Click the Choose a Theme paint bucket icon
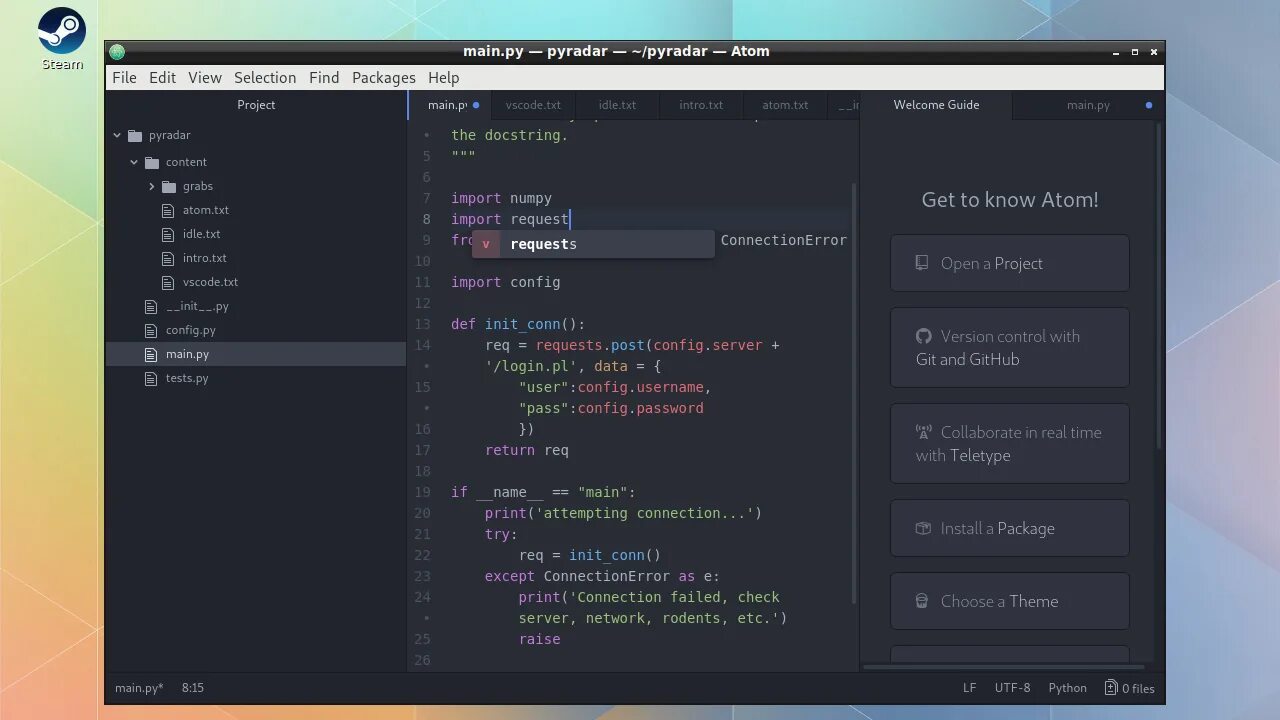Image resolution: width=1280 pixels, height=720 pixels. pyautogui.click(x=922, y=601)
